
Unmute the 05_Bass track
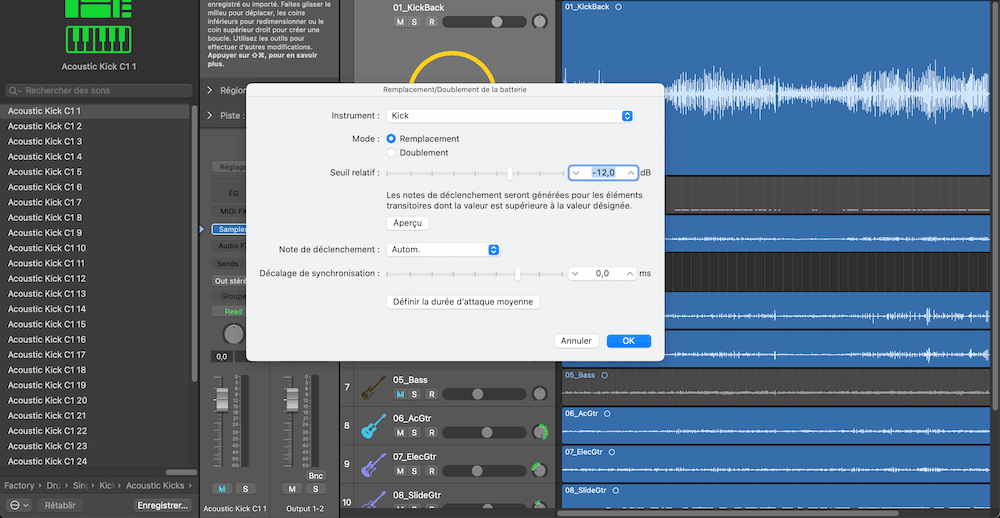400,394
